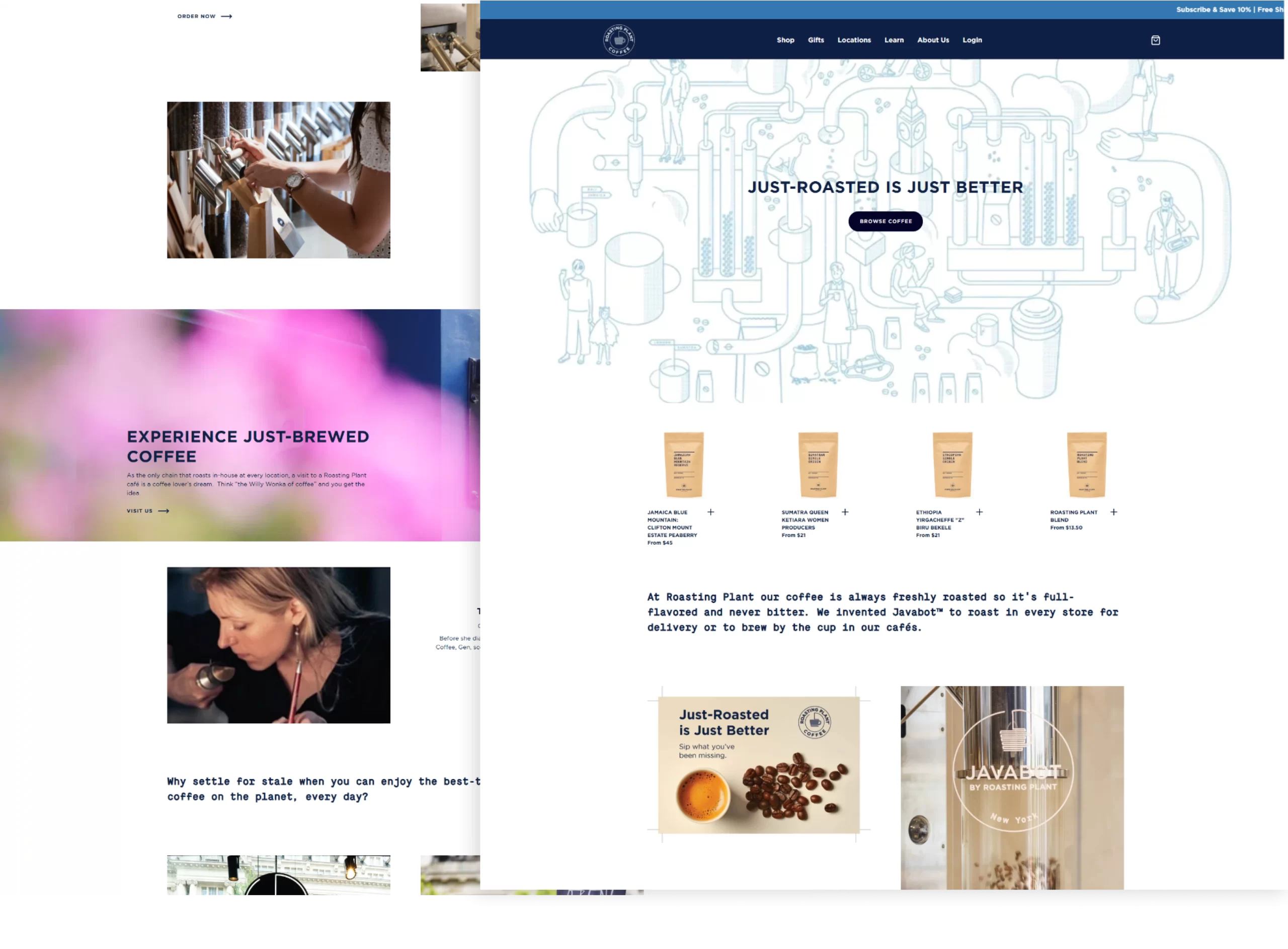Screen dimensions: 1288x949
Task: Click the Just-Roasted is Just Better card
Action: [759, 764]
